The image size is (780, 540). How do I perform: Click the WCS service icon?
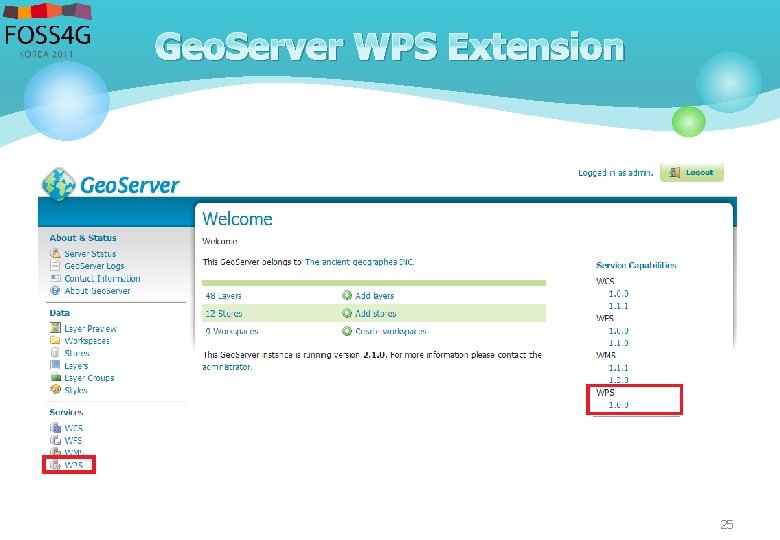(x=55, y=427)
